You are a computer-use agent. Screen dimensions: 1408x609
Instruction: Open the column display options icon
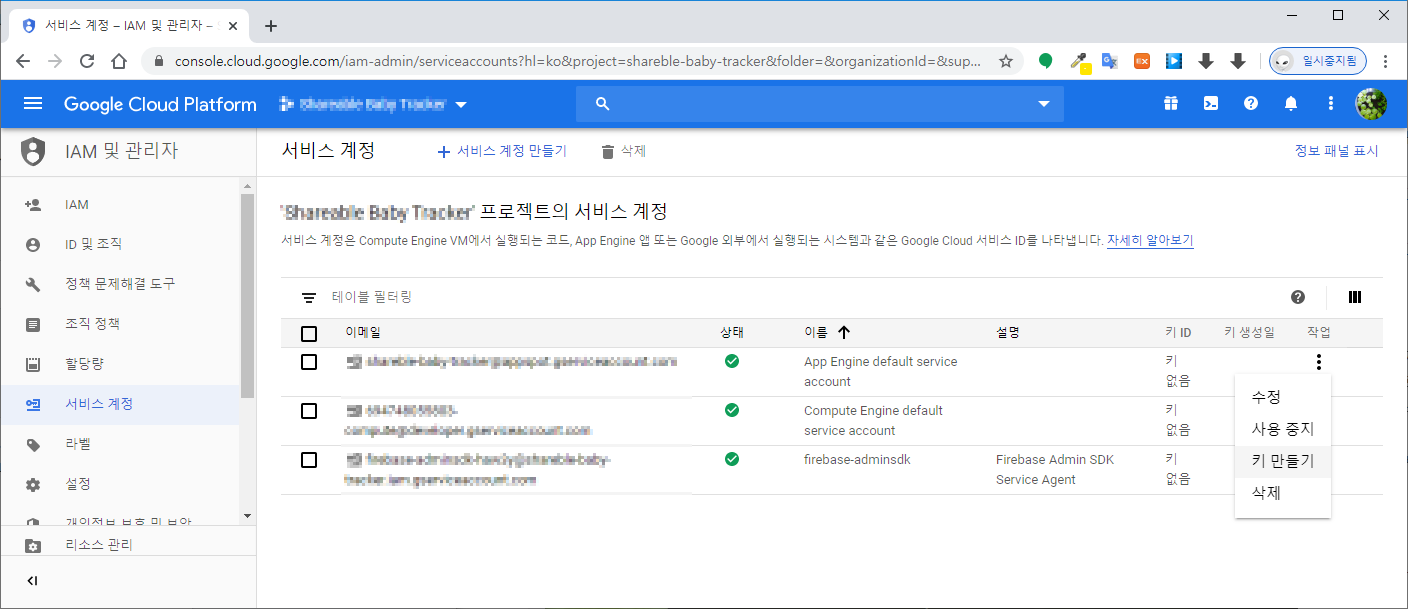click(1355, 297)
